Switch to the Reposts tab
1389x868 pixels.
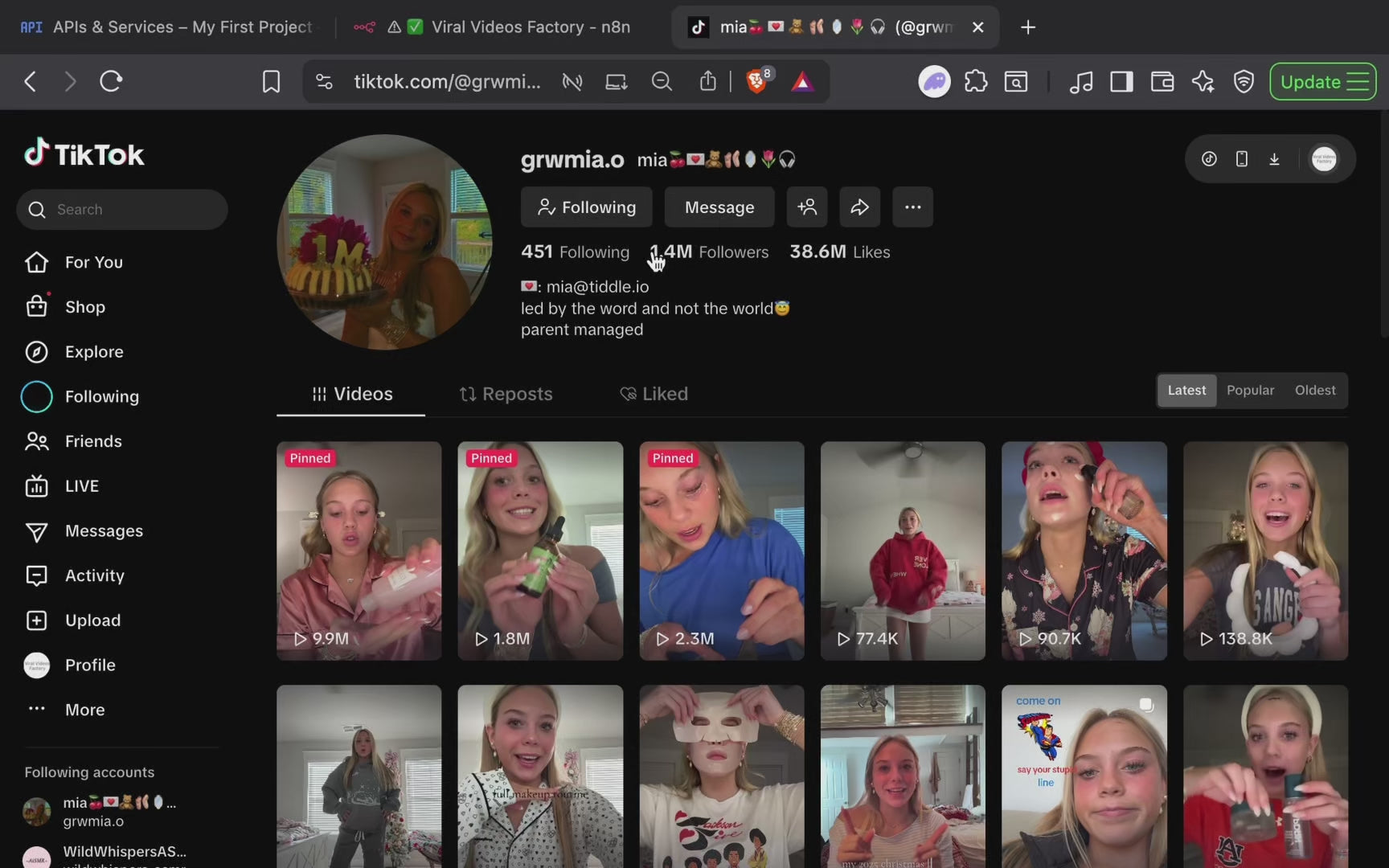[x=506, y=394]
